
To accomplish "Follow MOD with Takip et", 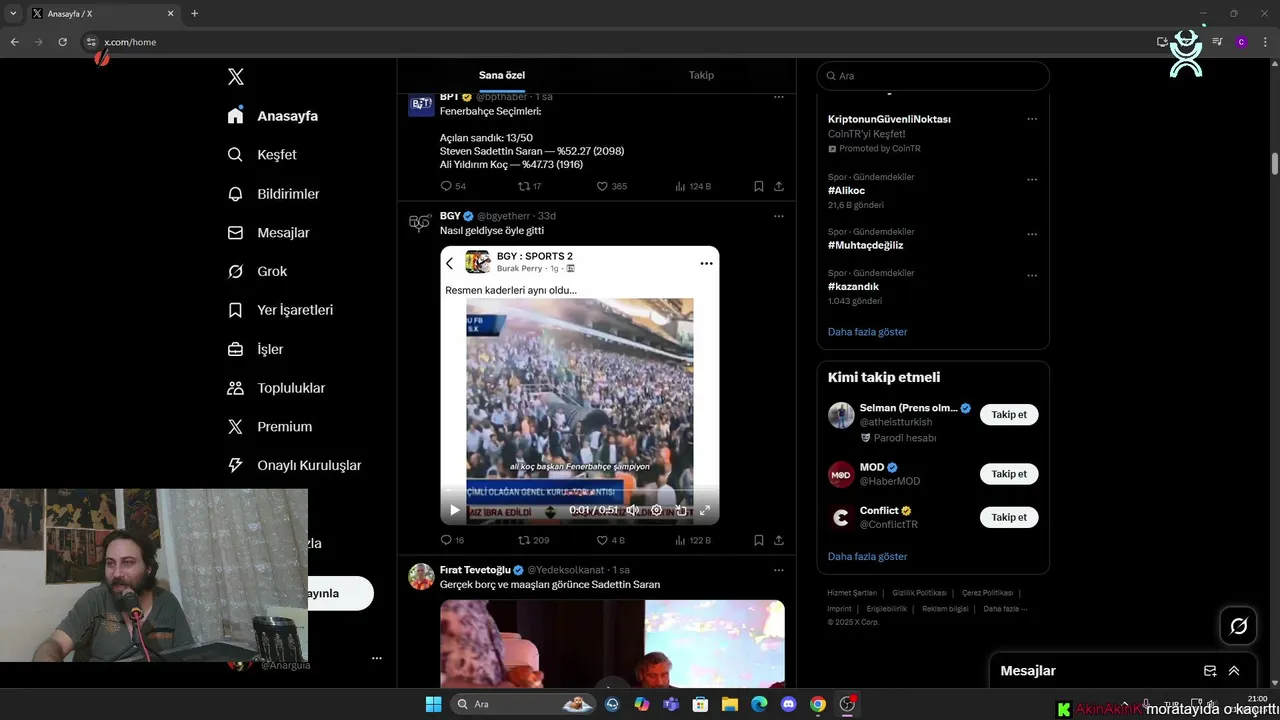I will [x=1009, y=474].
